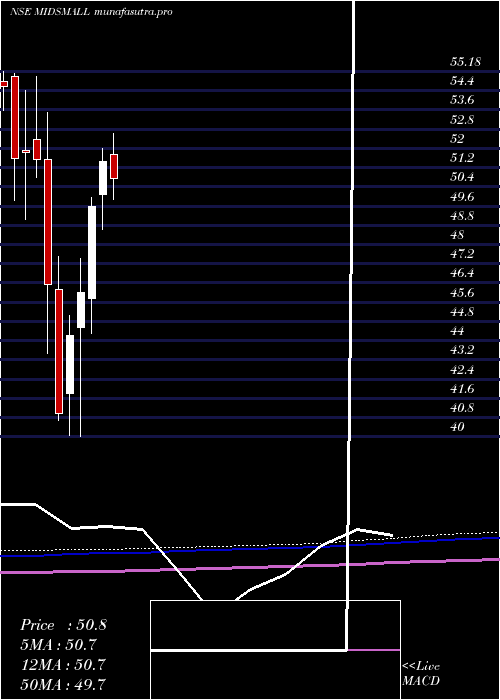Click the 44.8 price axis label
This screenshot has height=700, width=500.
pos(462,312)
